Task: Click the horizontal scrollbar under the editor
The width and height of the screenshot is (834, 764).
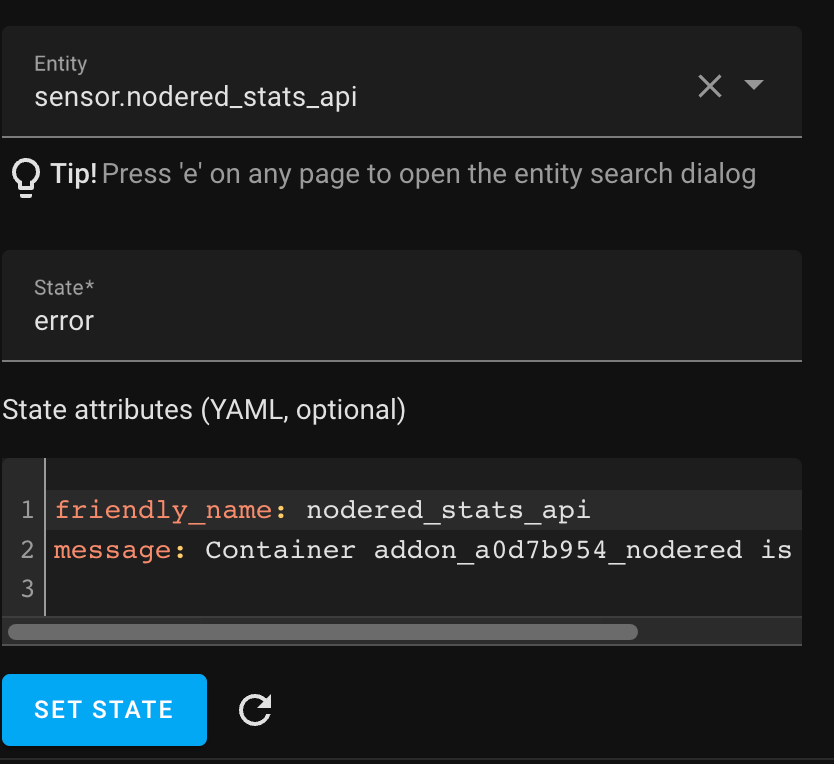Action: coord(320,631)
